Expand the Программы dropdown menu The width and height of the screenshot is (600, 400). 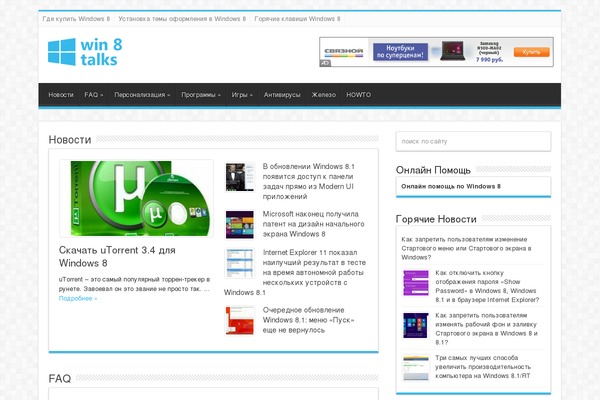click(x=201, y=95)
